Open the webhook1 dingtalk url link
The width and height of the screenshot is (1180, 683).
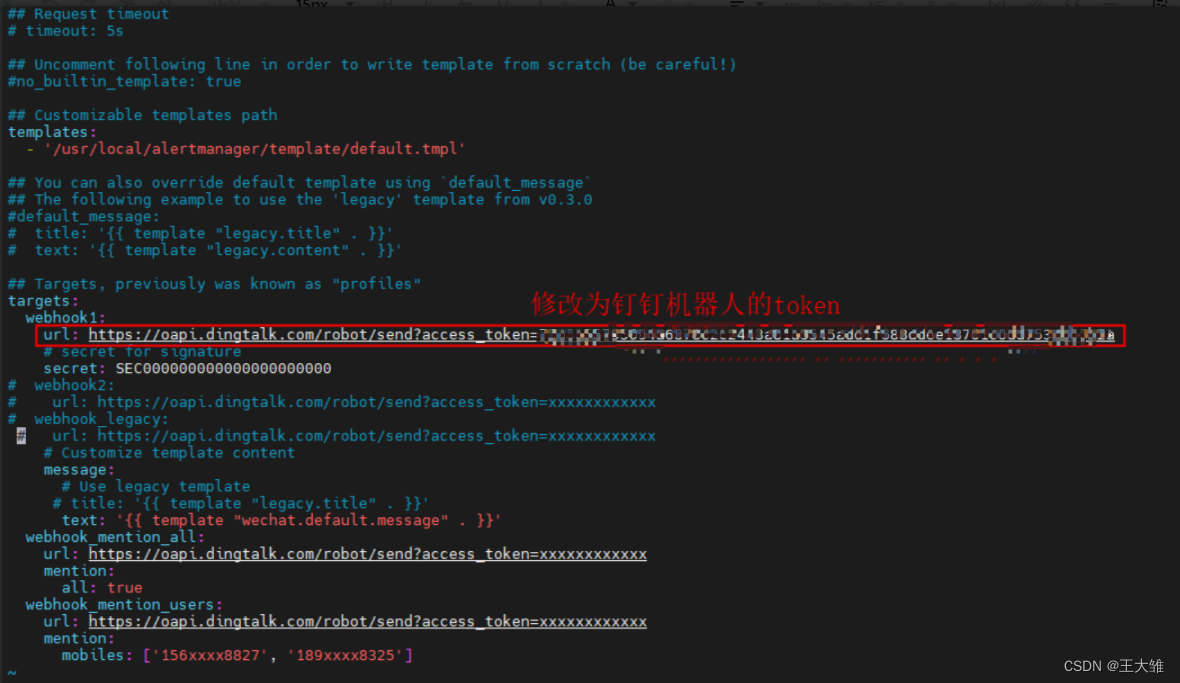tap(601, 335)
